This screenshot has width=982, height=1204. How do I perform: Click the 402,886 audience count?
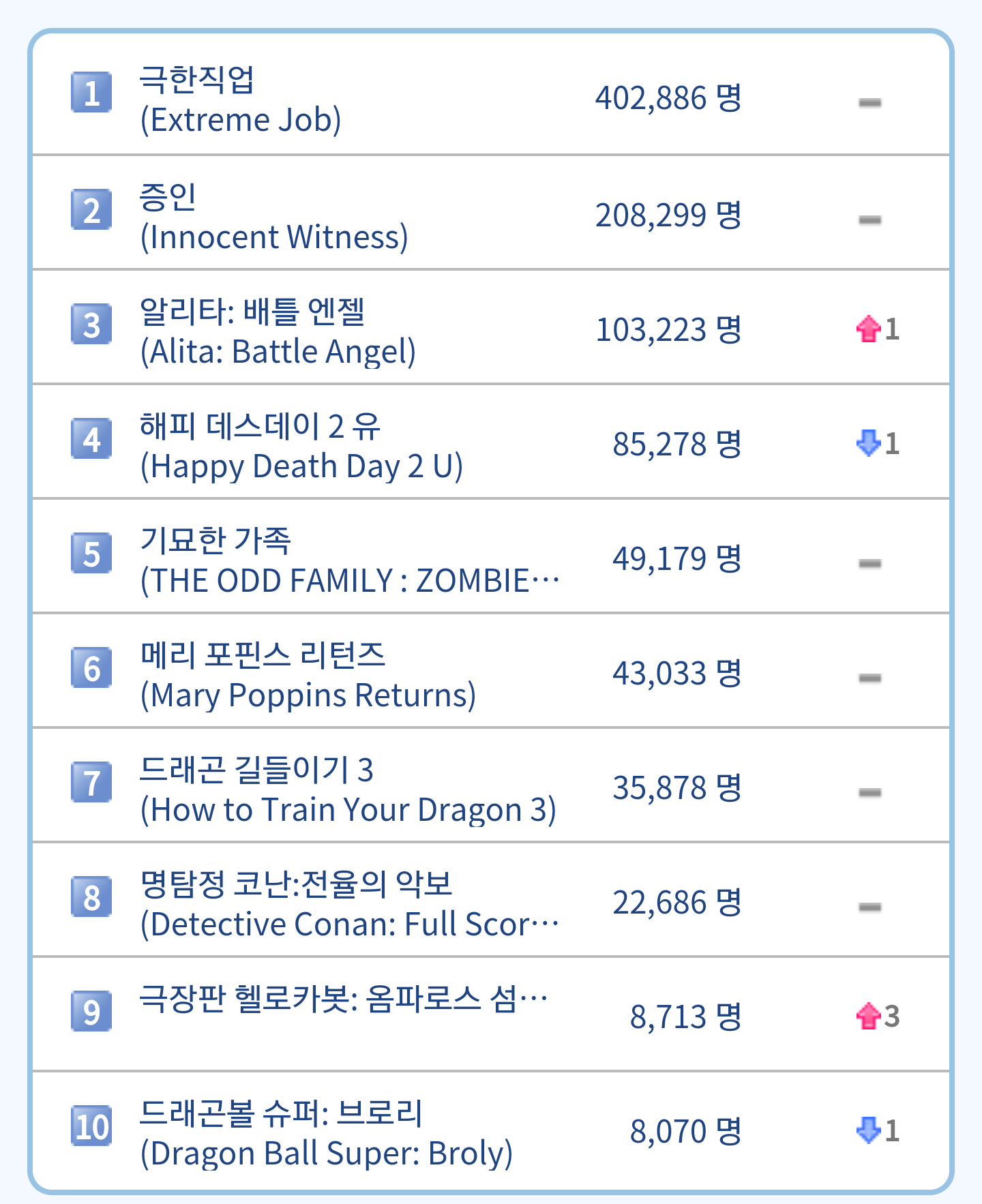coord(668,98)
